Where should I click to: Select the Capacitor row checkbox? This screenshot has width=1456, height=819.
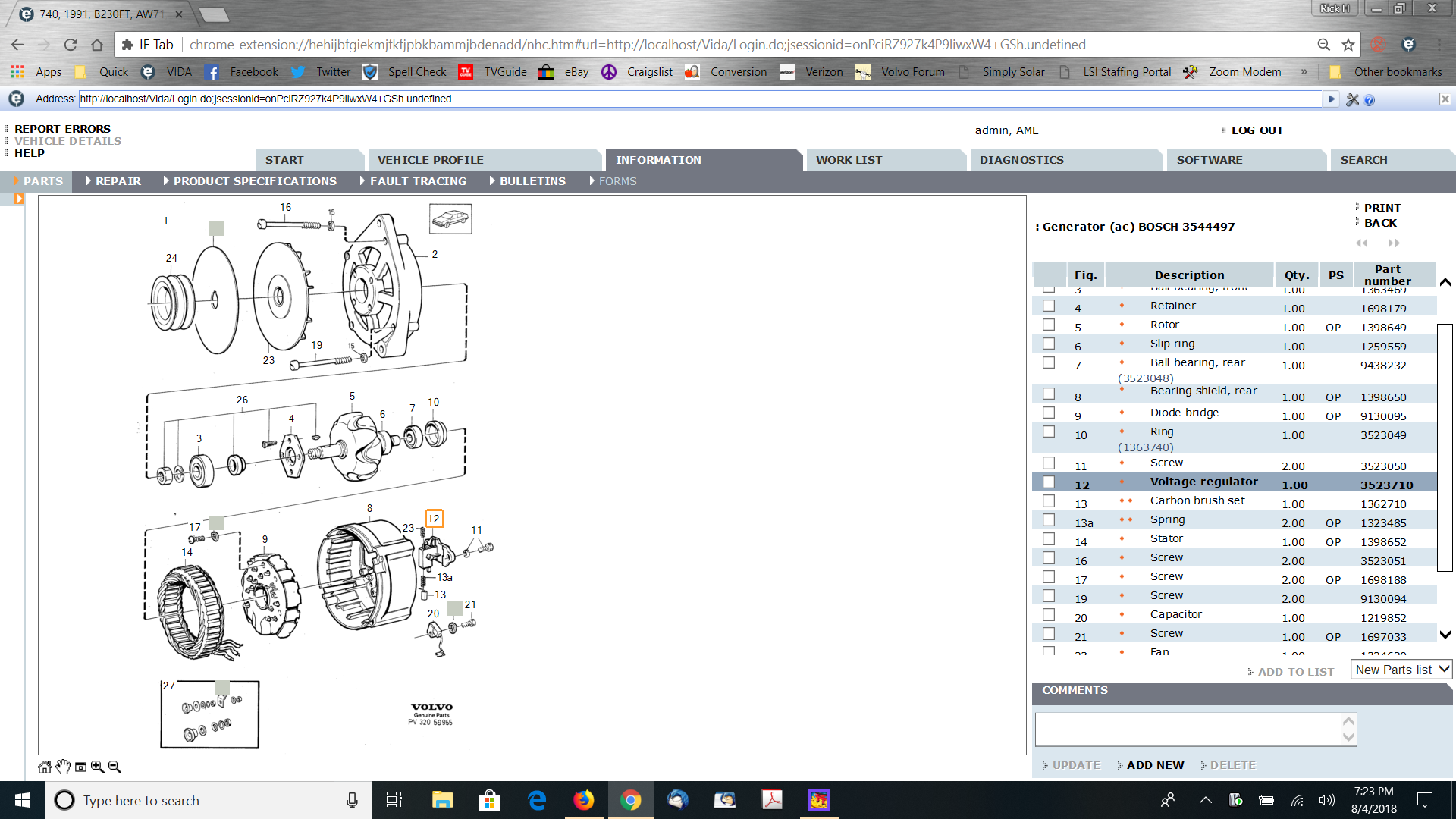tap(1049, 615)
